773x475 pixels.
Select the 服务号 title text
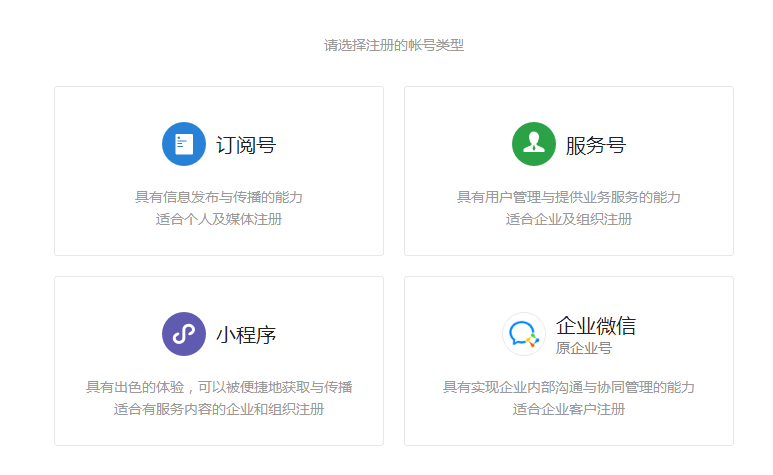[x=596, y=145]
